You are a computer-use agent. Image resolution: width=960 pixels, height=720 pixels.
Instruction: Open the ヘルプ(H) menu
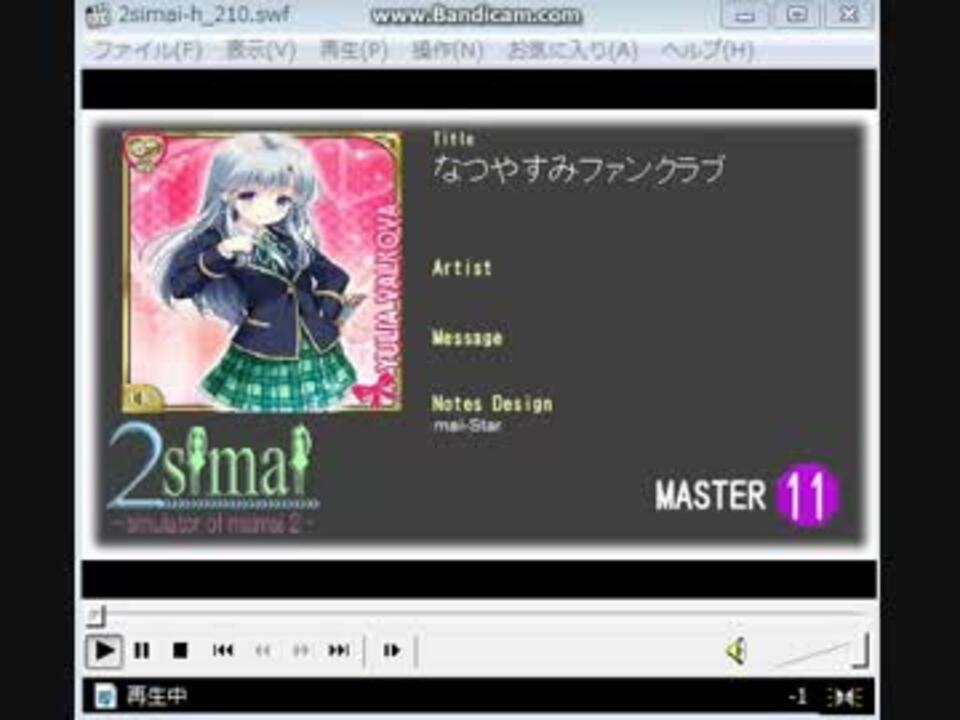coord(707,50)
